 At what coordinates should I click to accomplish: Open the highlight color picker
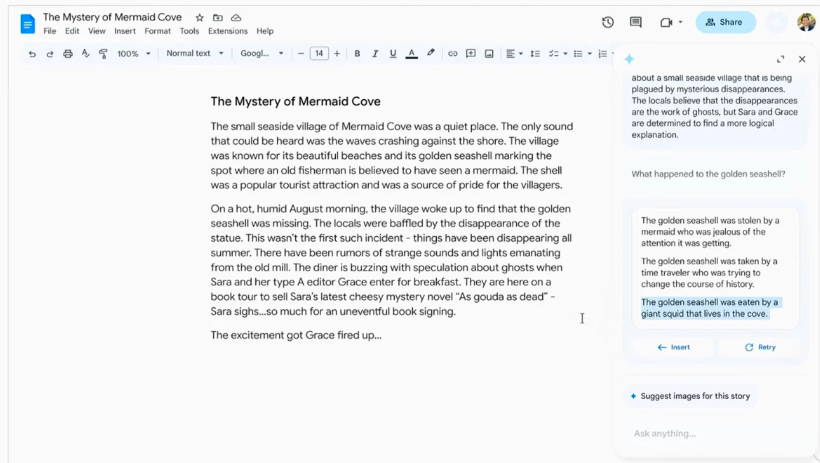(x=430, y=53)
